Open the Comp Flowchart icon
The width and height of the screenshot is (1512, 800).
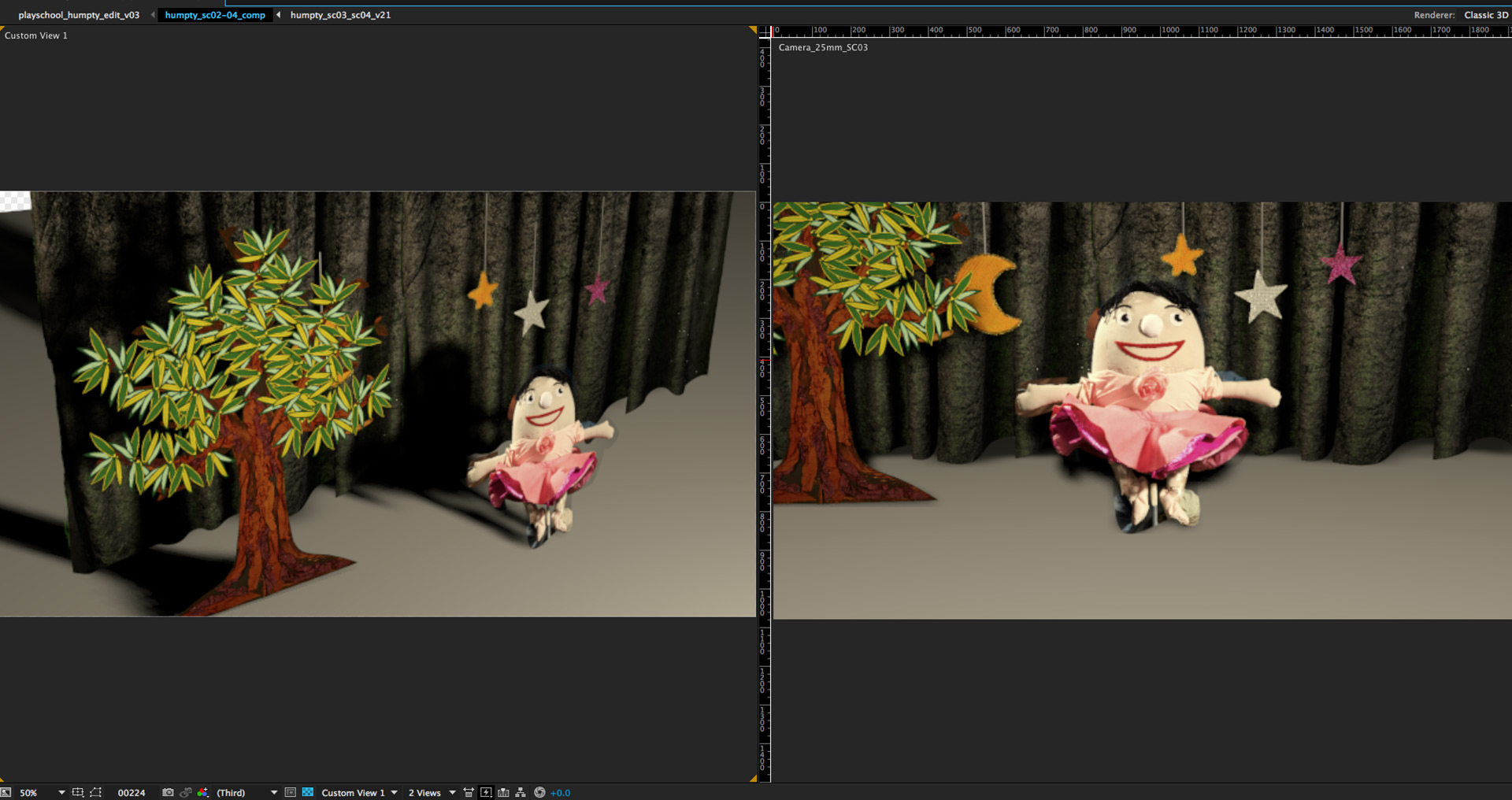point(521,792)
